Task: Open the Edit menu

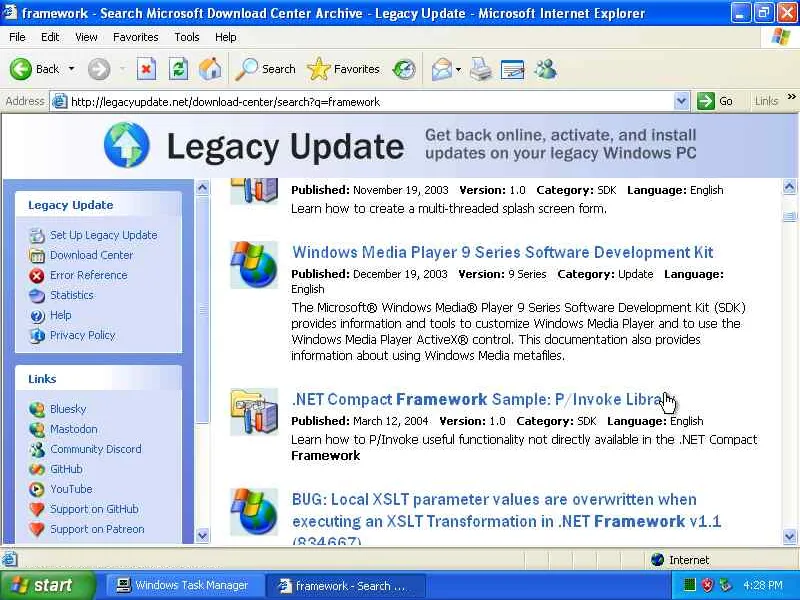Action: click(50, 37)
